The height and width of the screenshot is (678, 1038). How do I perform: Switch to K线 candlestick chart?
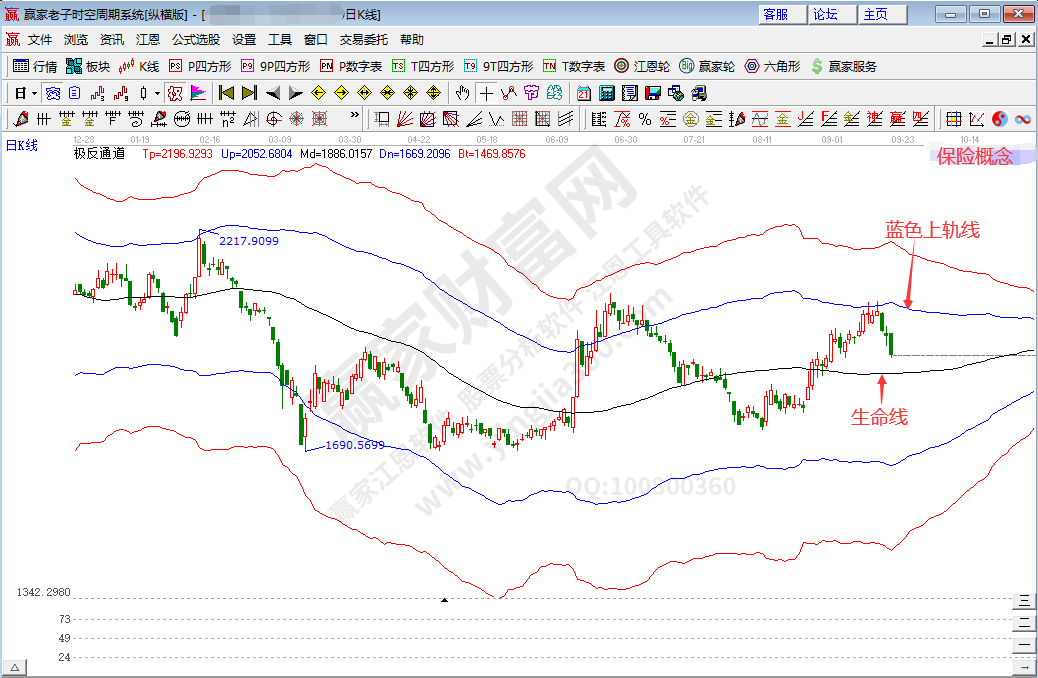[x=138, y=66]
